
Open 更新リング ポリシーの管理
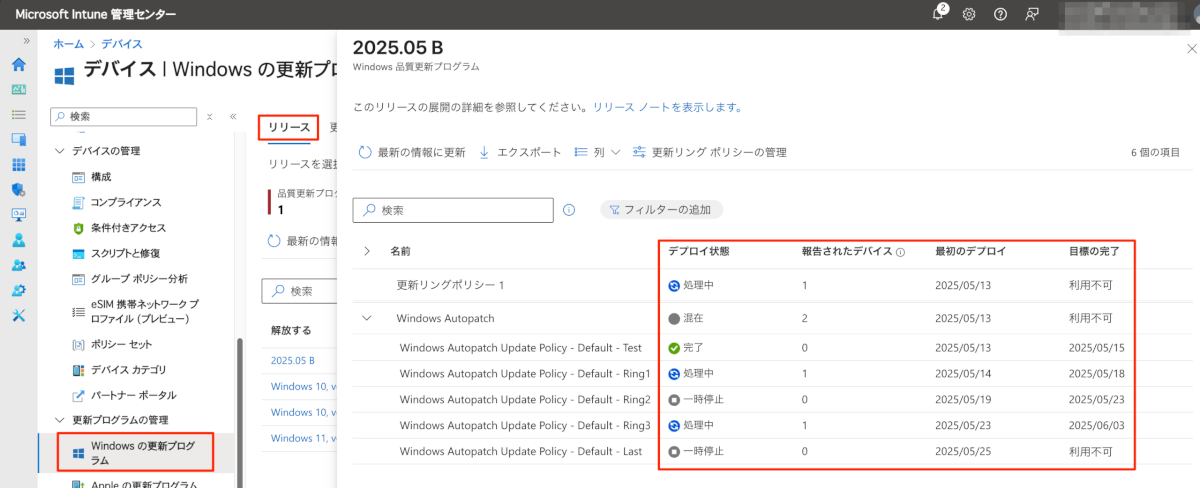click(x=710, y=152)
